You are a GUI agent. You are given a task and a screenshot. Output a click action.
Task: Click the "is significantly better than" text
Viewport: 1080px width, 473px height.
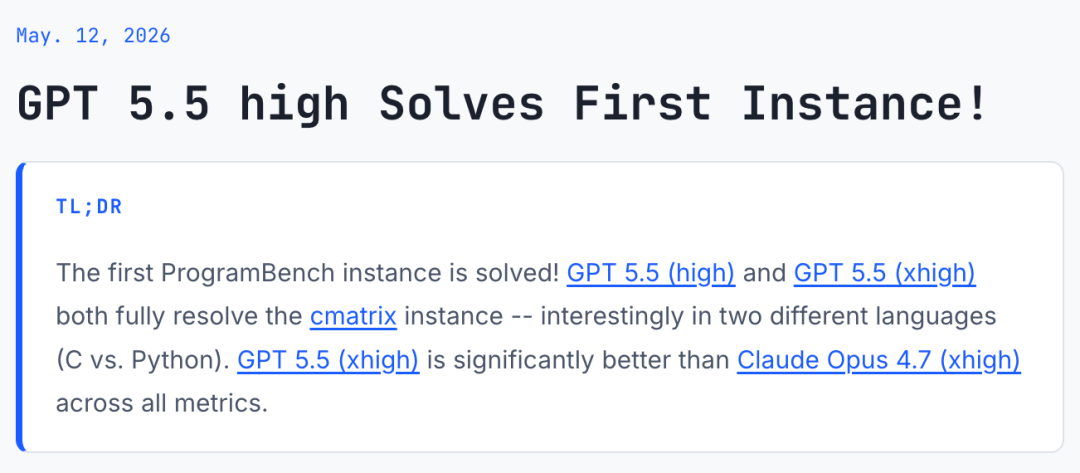click(578, 360)
